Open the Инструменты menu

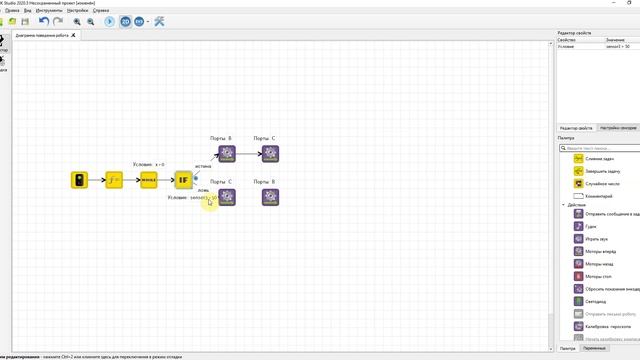[x=49, y=10]
